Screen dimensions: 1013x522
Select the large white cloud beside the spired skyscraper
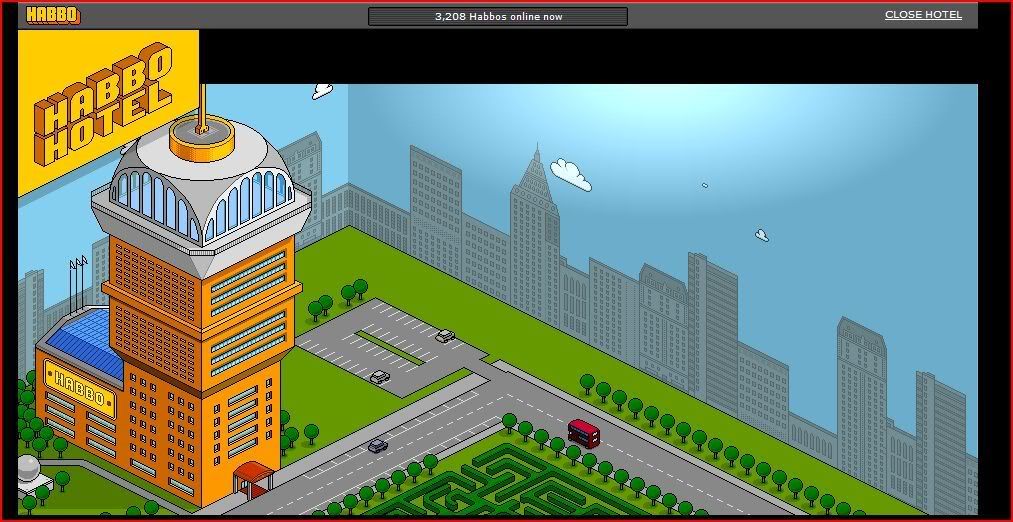570,172
